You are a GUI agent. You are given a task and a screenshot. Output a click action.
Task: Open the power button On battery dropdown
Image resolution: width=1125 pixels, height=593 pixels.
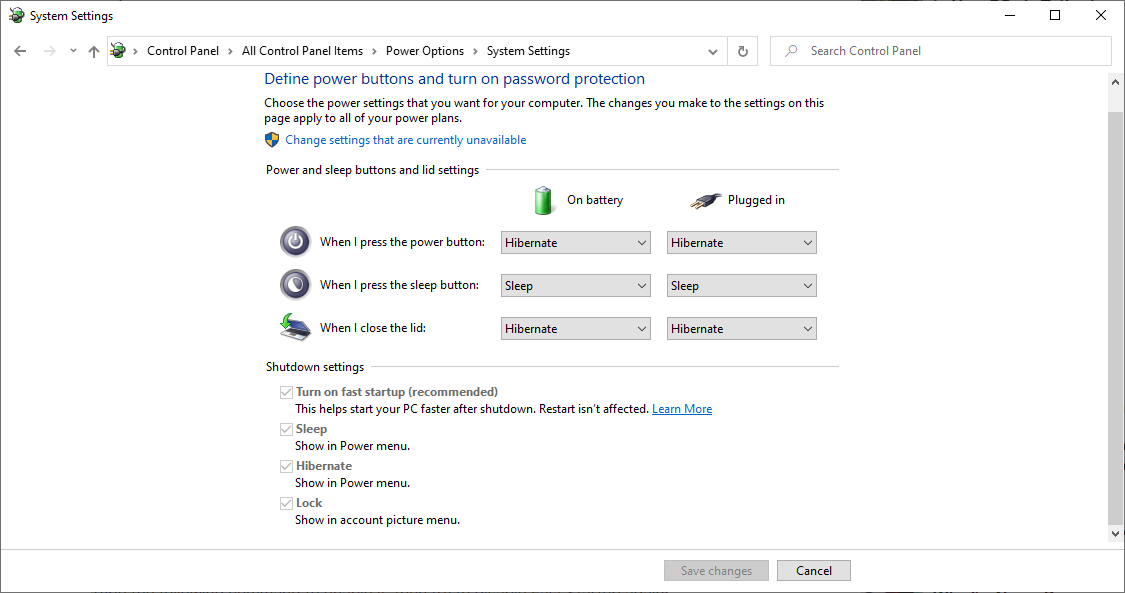[575, 242]
